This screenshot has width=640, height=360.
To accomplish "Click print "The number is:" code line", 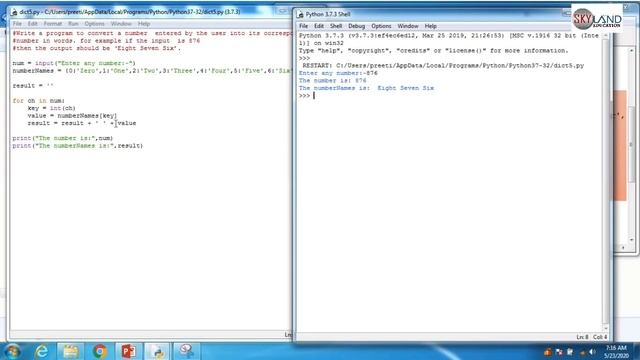I will [x=62, y=138].
